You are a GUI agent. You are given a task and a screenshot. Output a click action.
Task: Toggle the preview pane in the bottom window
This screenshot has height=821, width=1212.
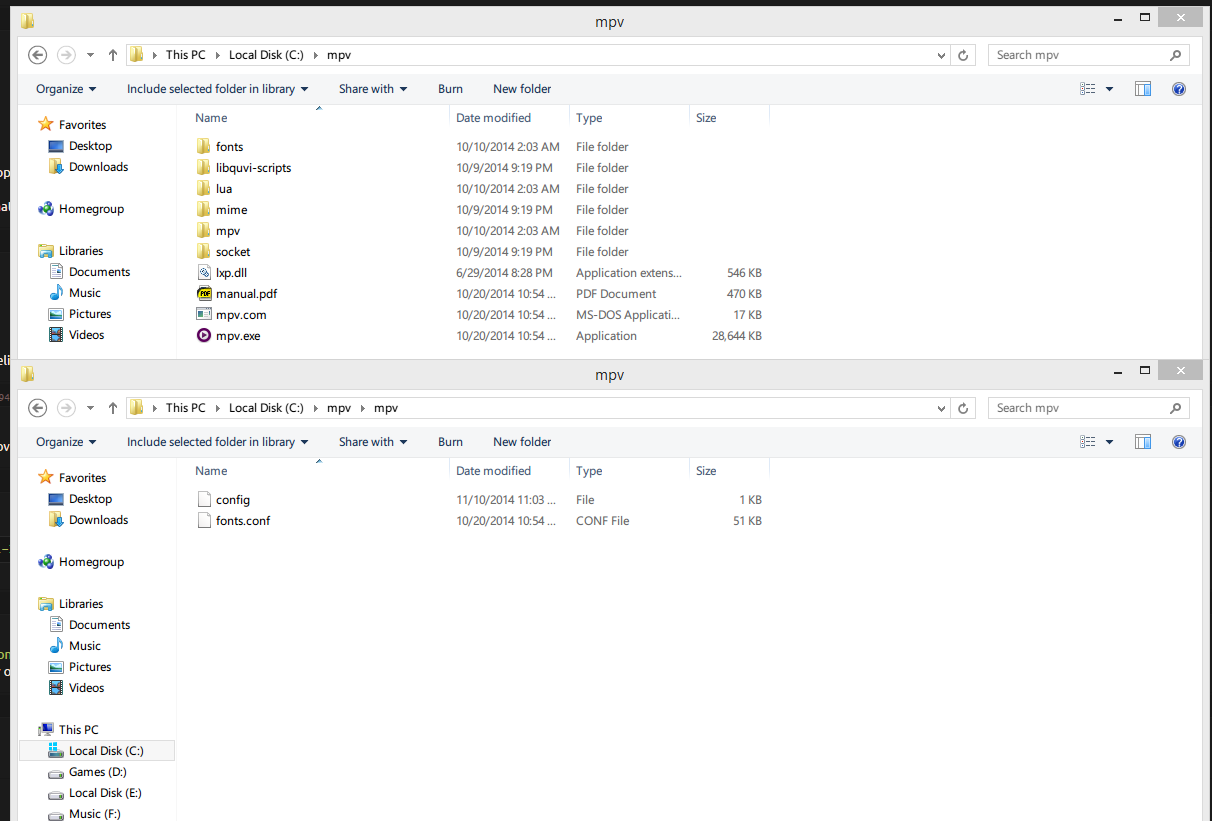point(1143,442)
